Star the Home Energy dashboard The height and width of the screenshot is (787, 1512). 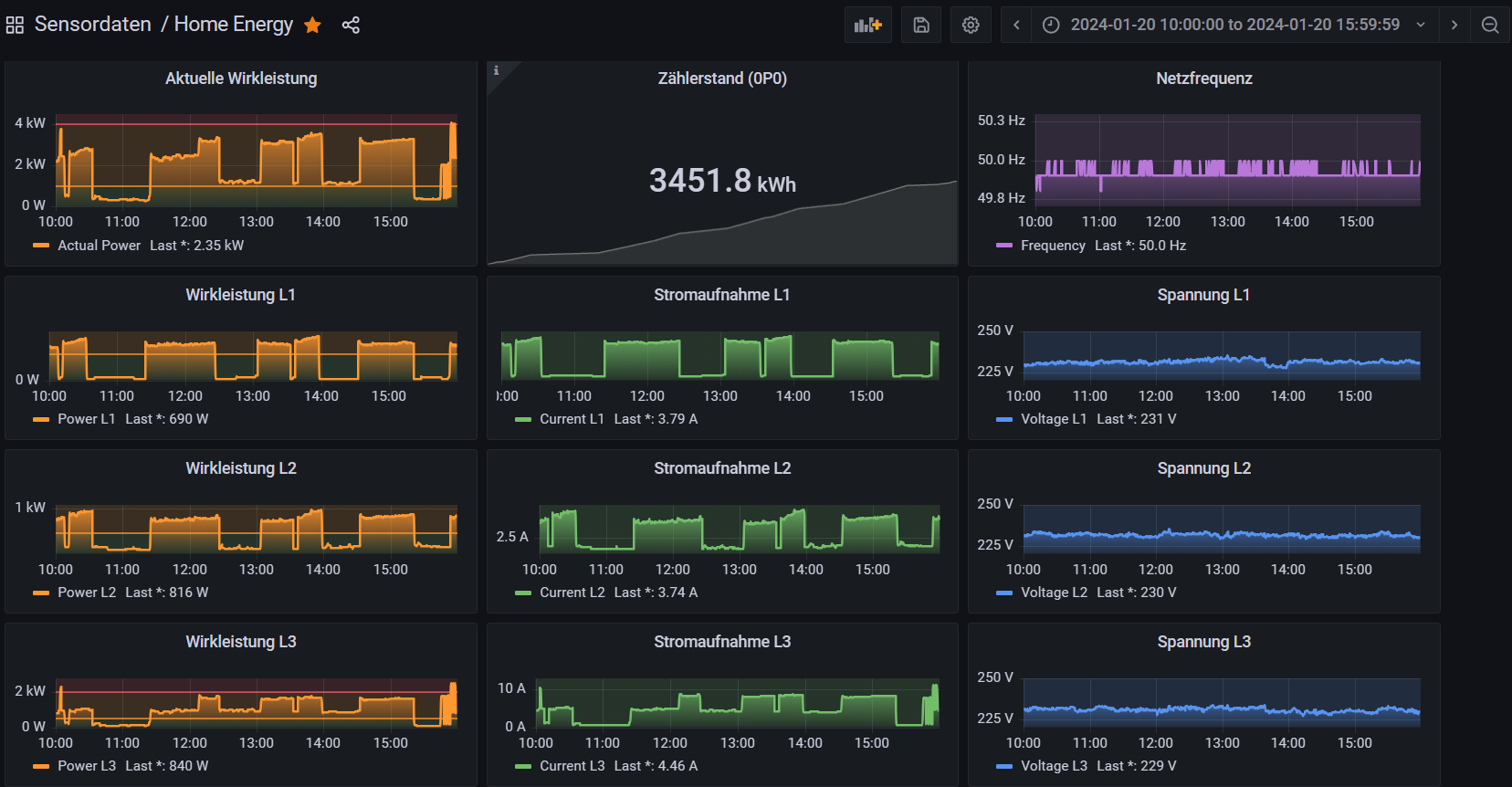tap(312, 25)
